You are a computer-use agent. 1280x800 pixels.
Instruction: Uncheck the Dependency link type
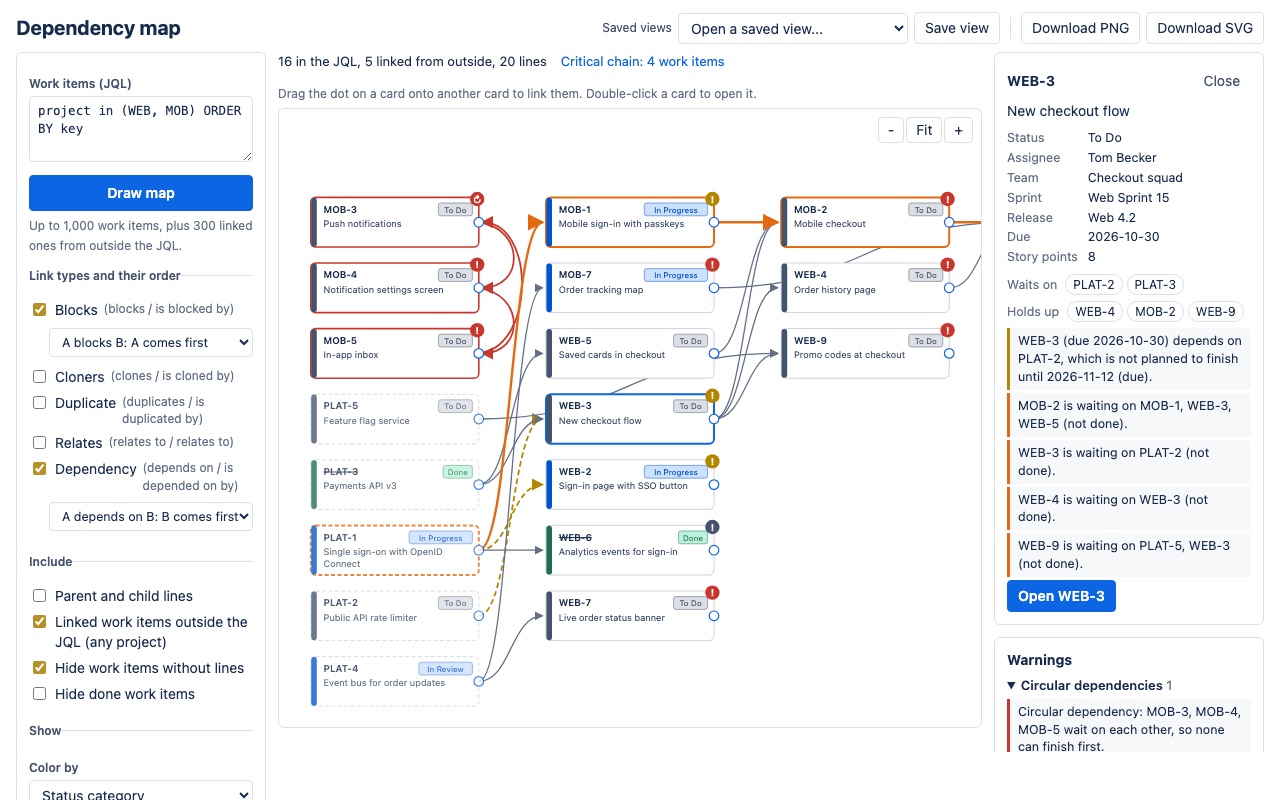point(40,469)
